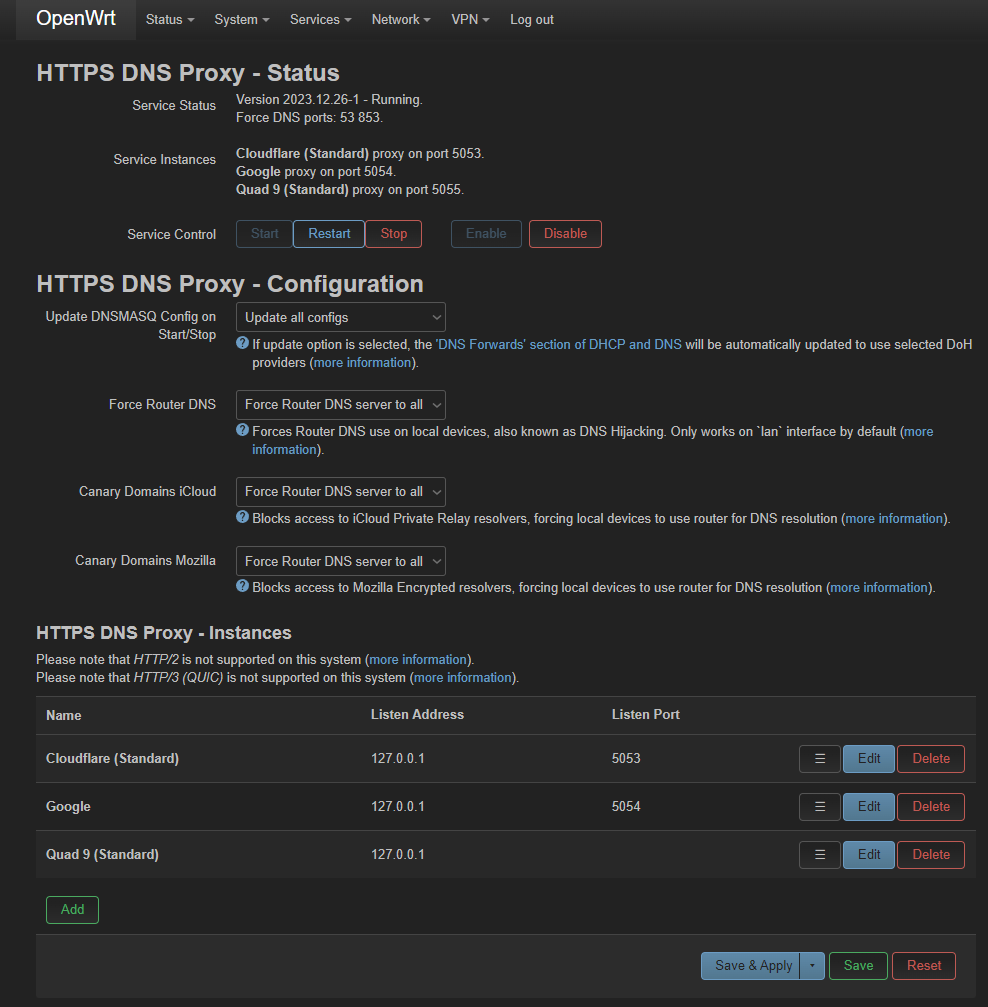Screen dimensions: 988x1007
Task: Click the 127.0.0.1 address in Google row
Action: [398, 807]
